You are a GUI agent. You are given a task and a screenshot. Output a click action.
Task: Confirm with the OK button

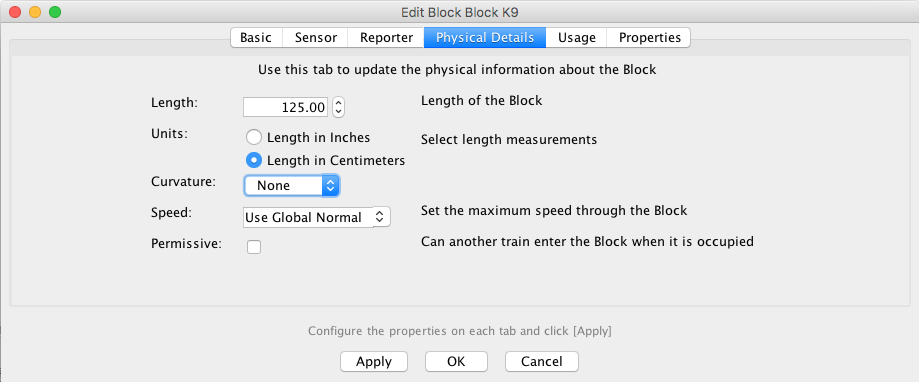tap(456, 361)
